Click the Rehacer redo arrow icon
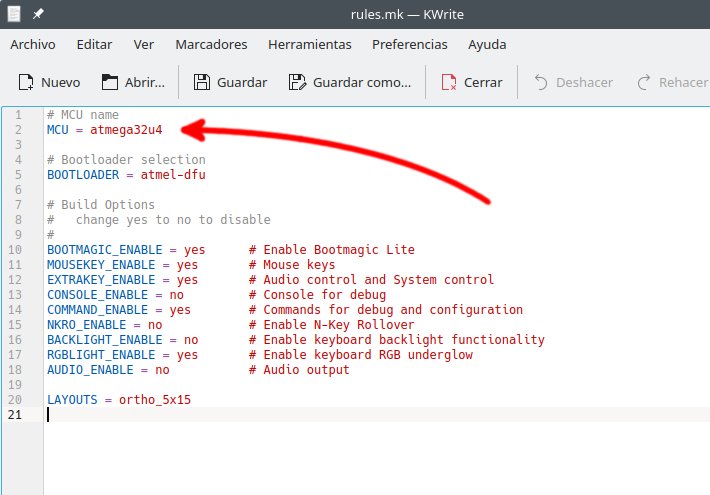Viewport: 710px width, 495px height. (644, 82)
